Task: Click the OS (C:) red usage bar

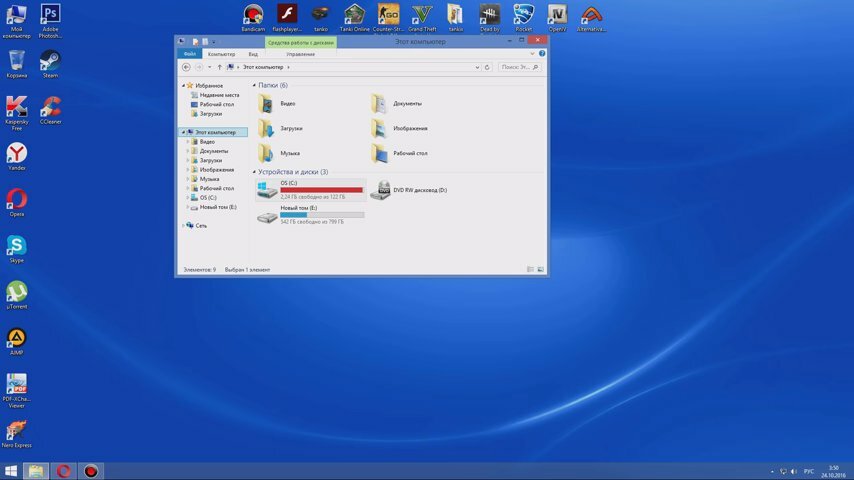Action: pyautogui.click(x=322, y=190)
